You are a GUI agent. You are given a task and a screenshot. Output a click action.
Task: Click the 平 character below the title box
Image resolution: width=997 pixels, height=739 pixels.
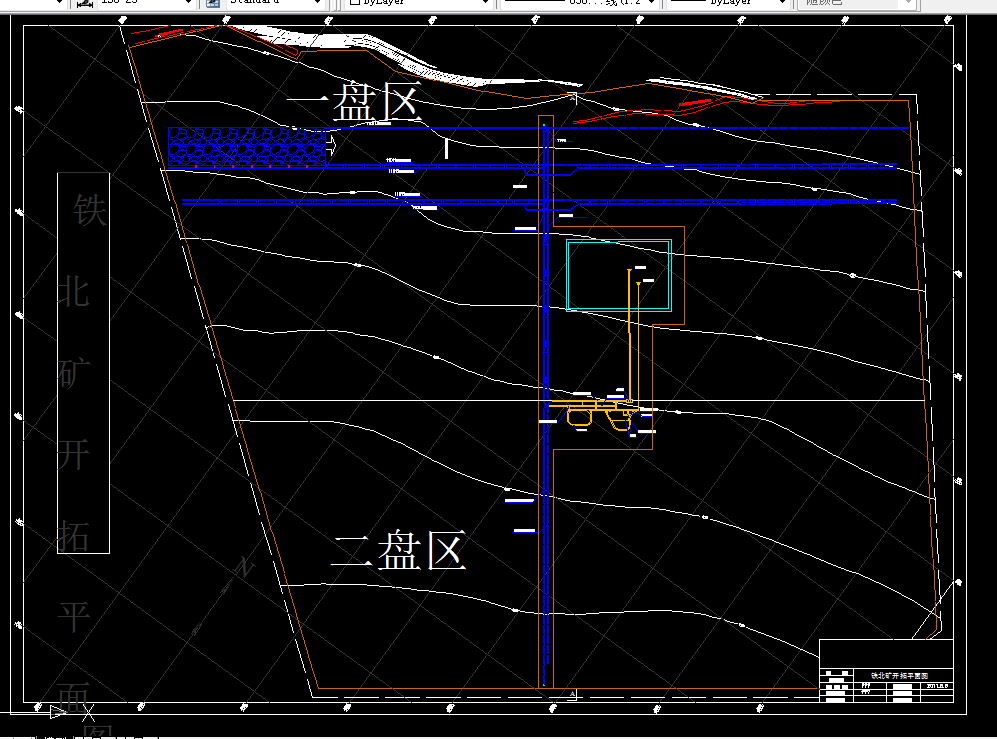coord(74,617)
